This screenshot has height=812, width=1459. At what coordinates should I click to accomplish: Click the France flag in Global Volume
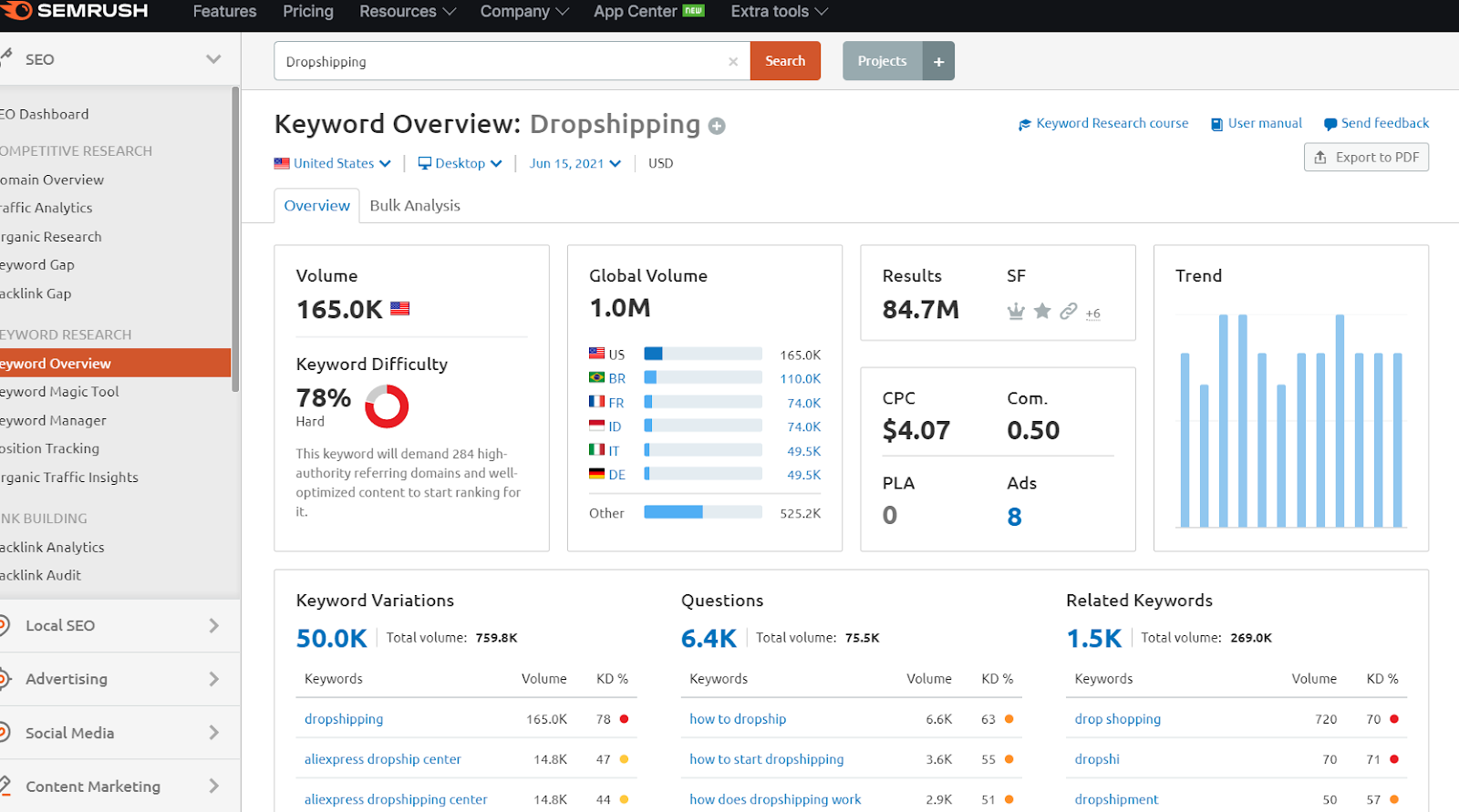pyautogui.click(x=597, y=401)
